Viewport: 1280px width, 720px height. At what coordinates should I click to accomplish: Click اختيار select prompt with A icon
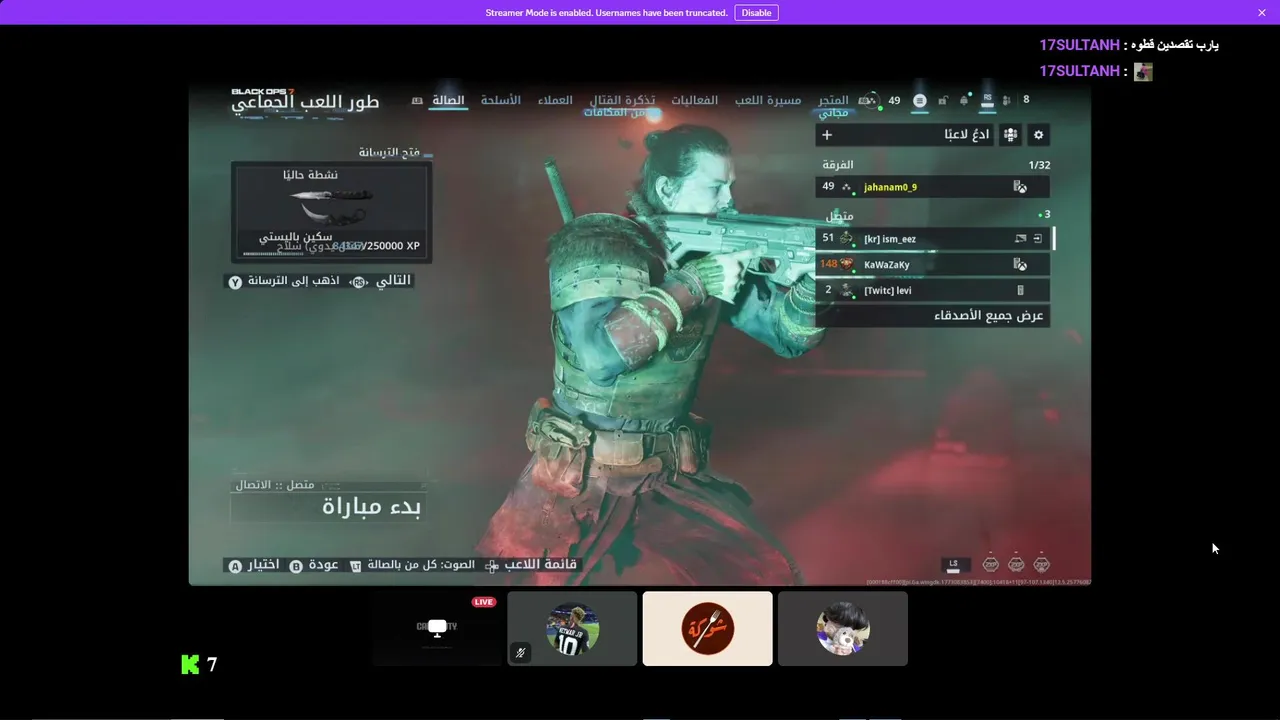point(254,566)
